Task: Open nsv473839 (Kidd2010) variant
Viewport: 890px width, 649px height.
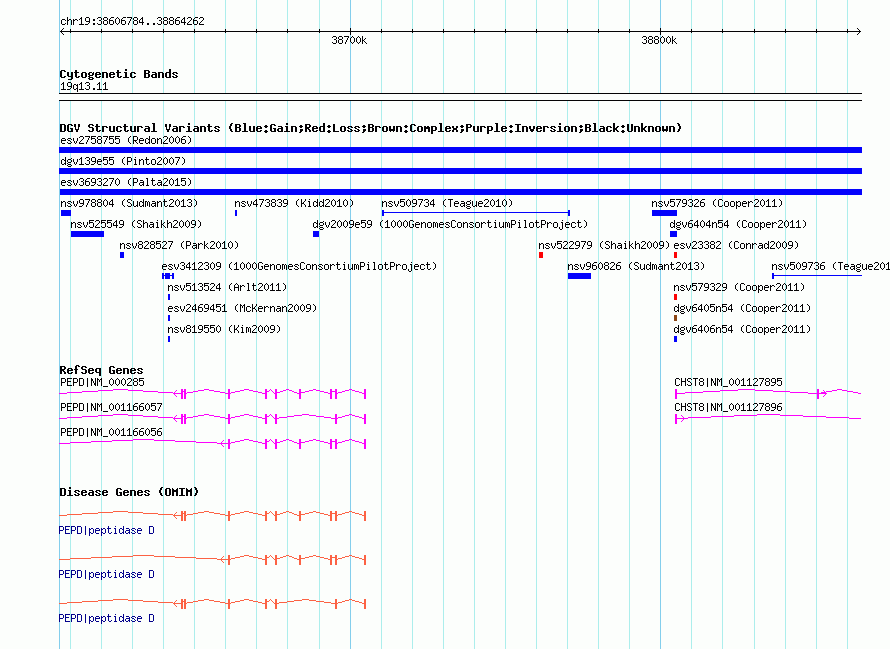Action: tap(294, 203)
